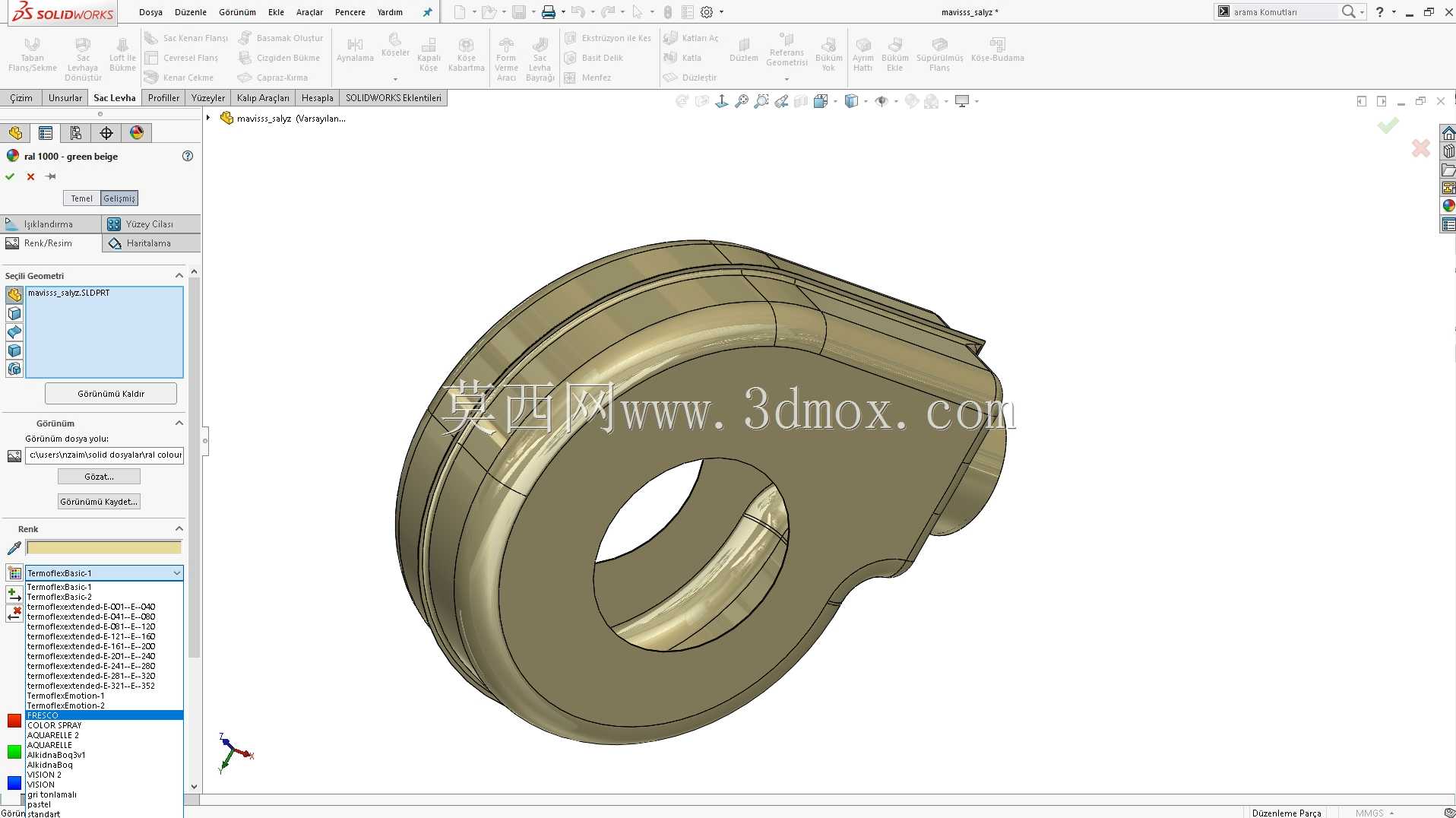This screenshot has width=1456, height=818.
Task: Open Custom Properties in task pane
Action: point(1448,224)
